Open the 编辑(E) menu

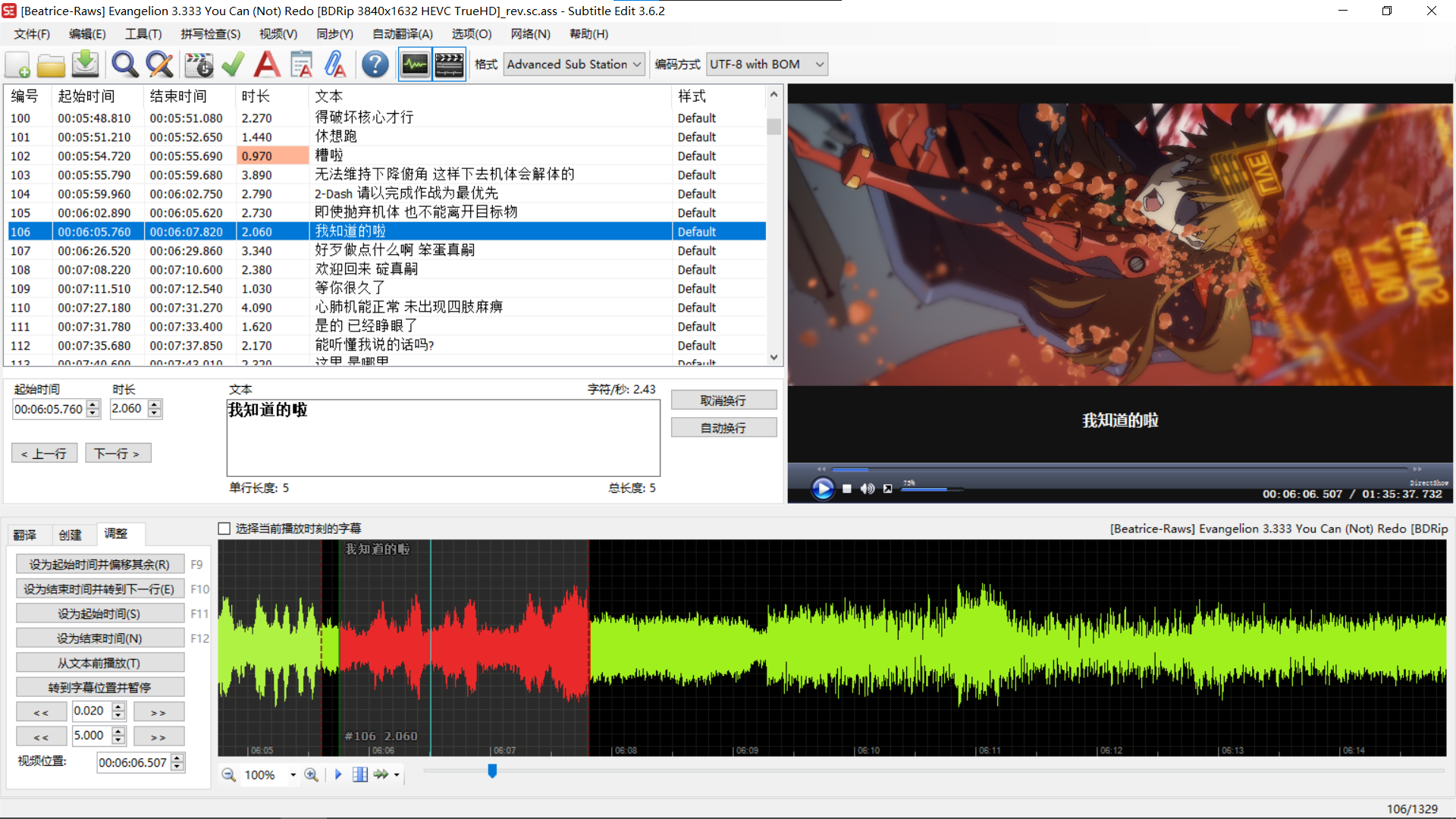[87, 34]
